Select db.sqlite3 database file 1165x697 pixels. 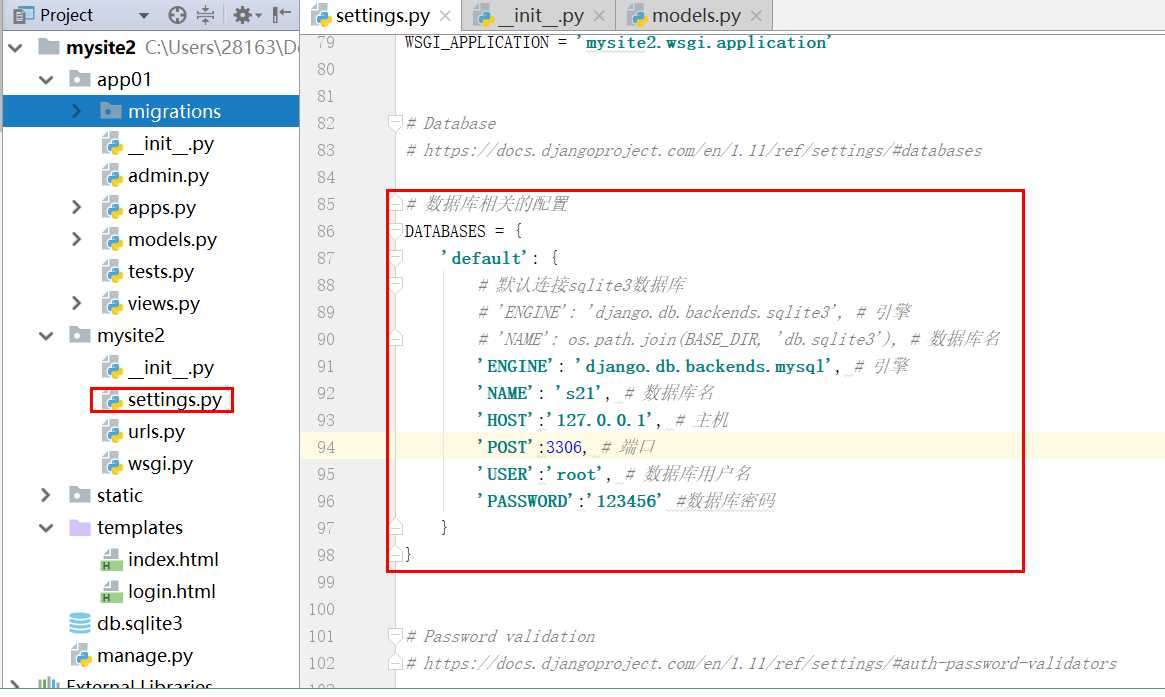(140, 623)
